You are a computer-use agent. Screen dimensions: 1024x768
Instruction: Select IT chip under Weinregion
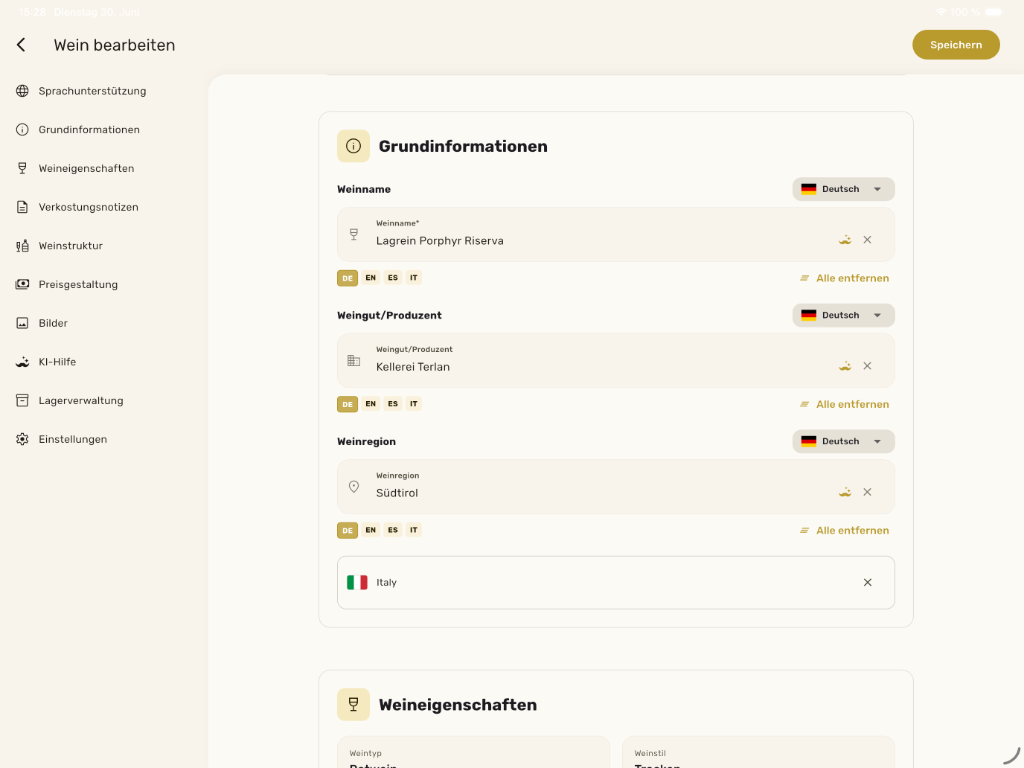[413, 530]
